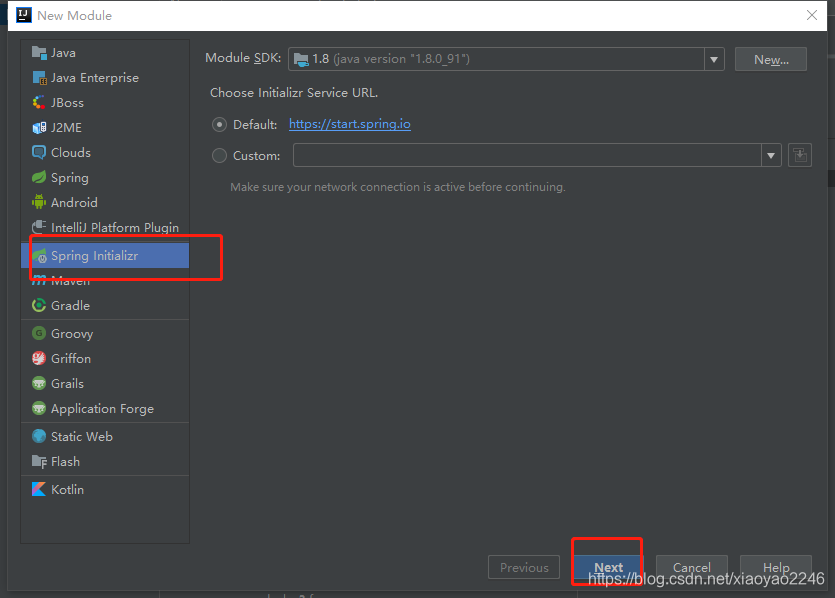This screenshot has width=835, height=598.
Task: Click the J2ME icon
Action: pyautogui.click(x=39, y=128)
